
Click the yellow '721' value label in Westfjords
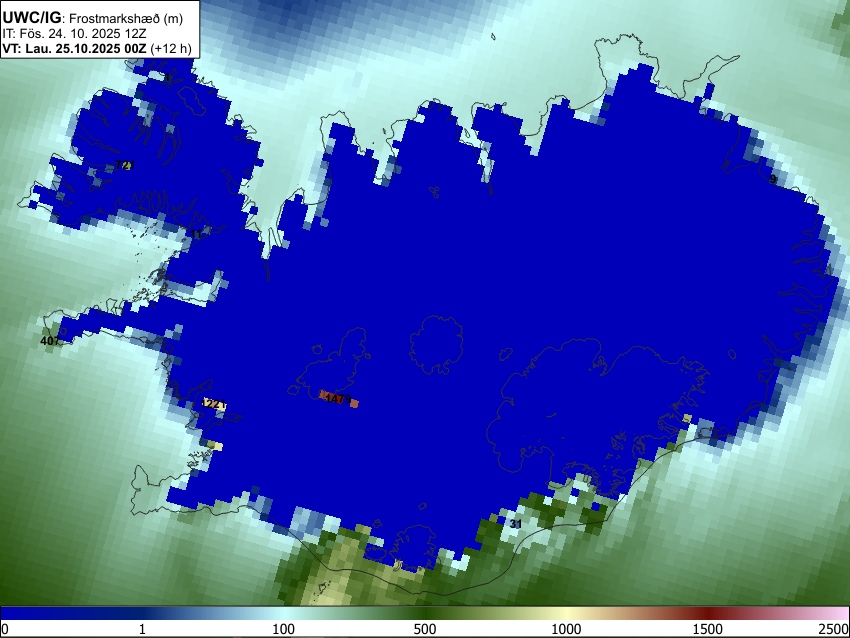pos(124,165)
